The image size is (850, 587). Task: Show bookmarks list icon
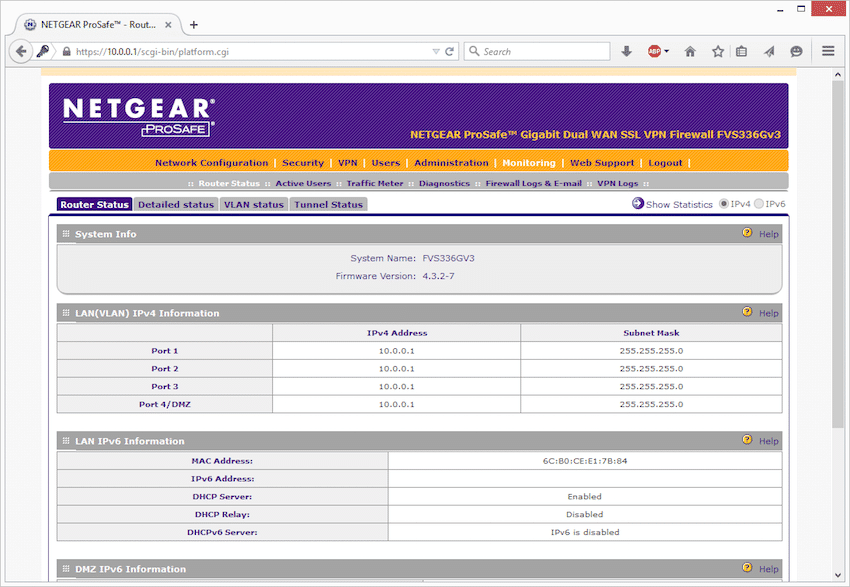coord(741,51)
